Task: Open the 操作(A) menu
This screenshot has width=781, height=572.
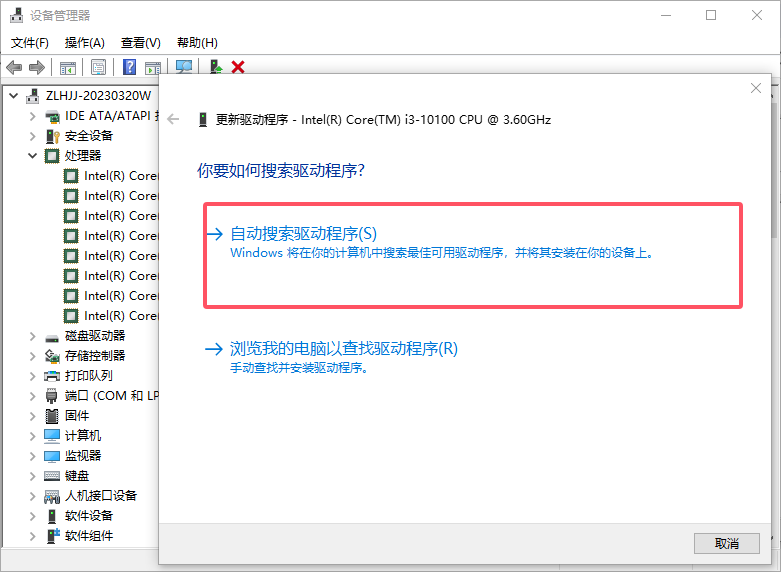Action: 85,43
